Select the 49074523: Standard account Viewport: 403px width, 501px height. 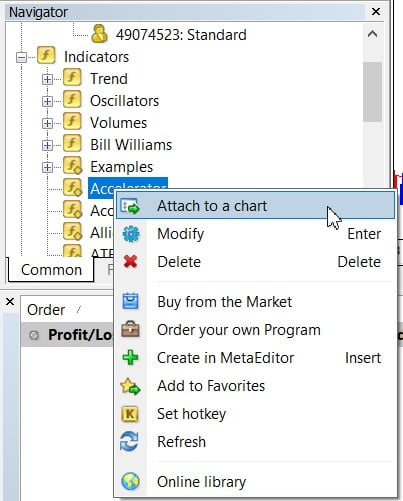(181, 35)
